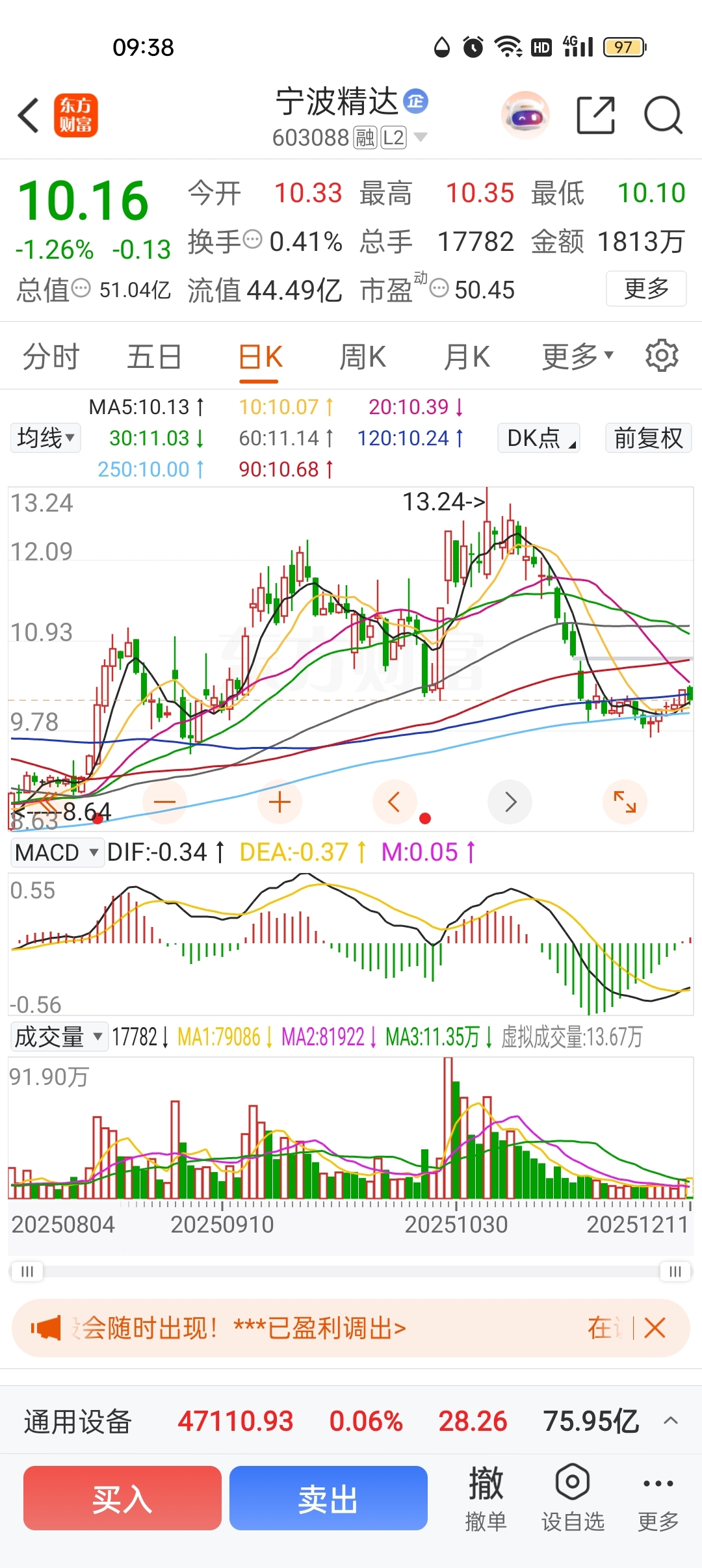Screen dimensions: 702x1568
Task: Tap the Wi-Fi status icon
Action: point(508,47)
